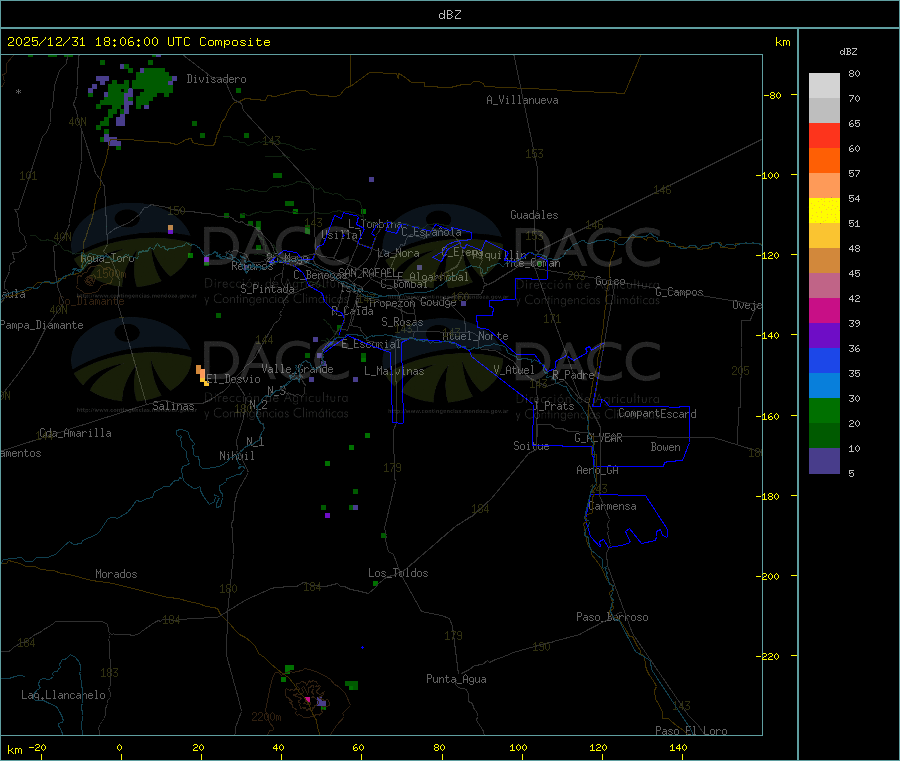Select the Guadales label on map
The width and height of the screenshot is (900, 761).
point(534,215)
